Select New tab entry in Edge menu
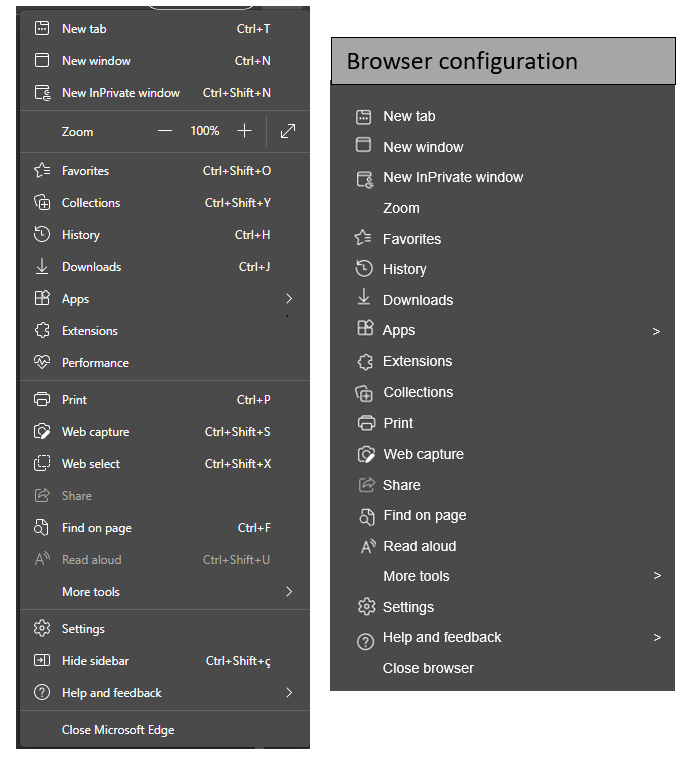 point(165,29)
